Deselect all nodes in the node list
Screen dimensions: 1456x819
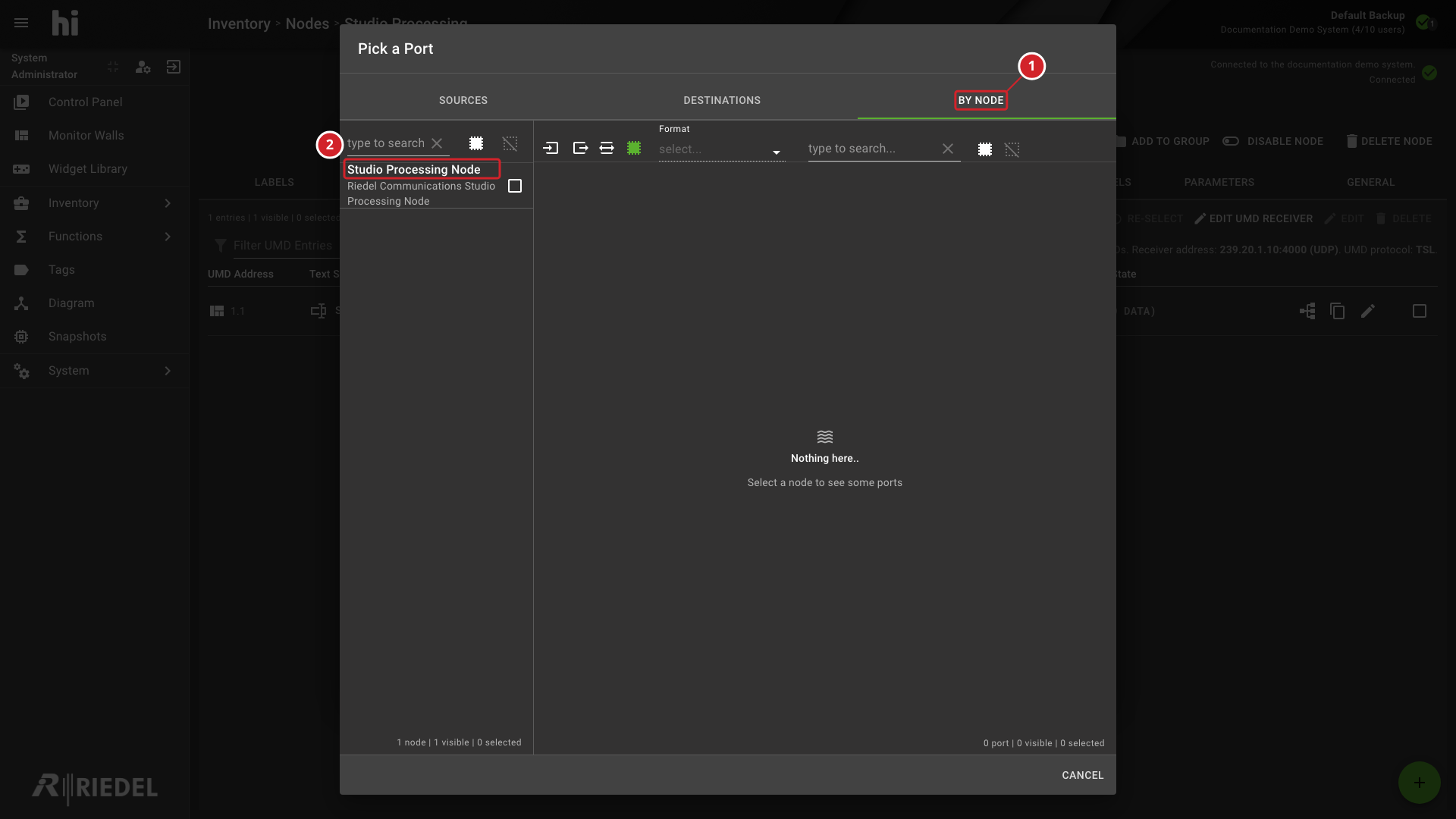510,143
